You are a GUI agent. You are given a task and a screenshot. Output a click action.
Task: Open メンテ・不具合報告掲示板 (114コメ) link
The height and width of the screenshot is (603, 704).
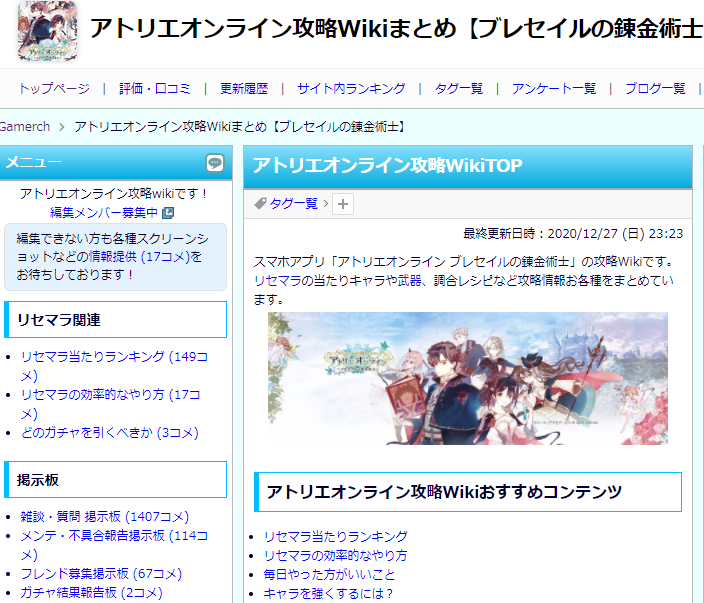pyautogui.click(x=114, y=545)
